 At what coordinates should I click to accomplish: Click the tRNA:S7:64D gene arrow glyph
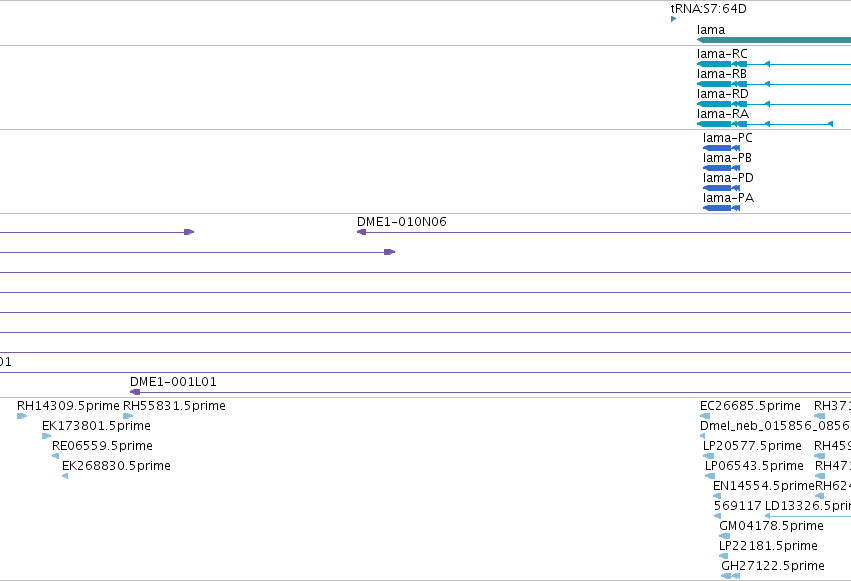click(x=674, y=19)
